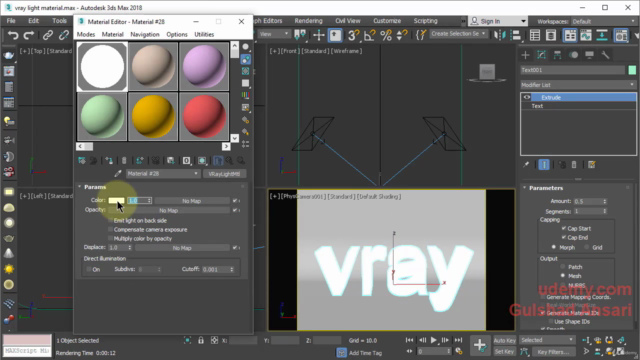Toggle the Percent Snap icon
The height and width of the screenshot is (360, 640).
pyautogui.click(x=386, y=36)
